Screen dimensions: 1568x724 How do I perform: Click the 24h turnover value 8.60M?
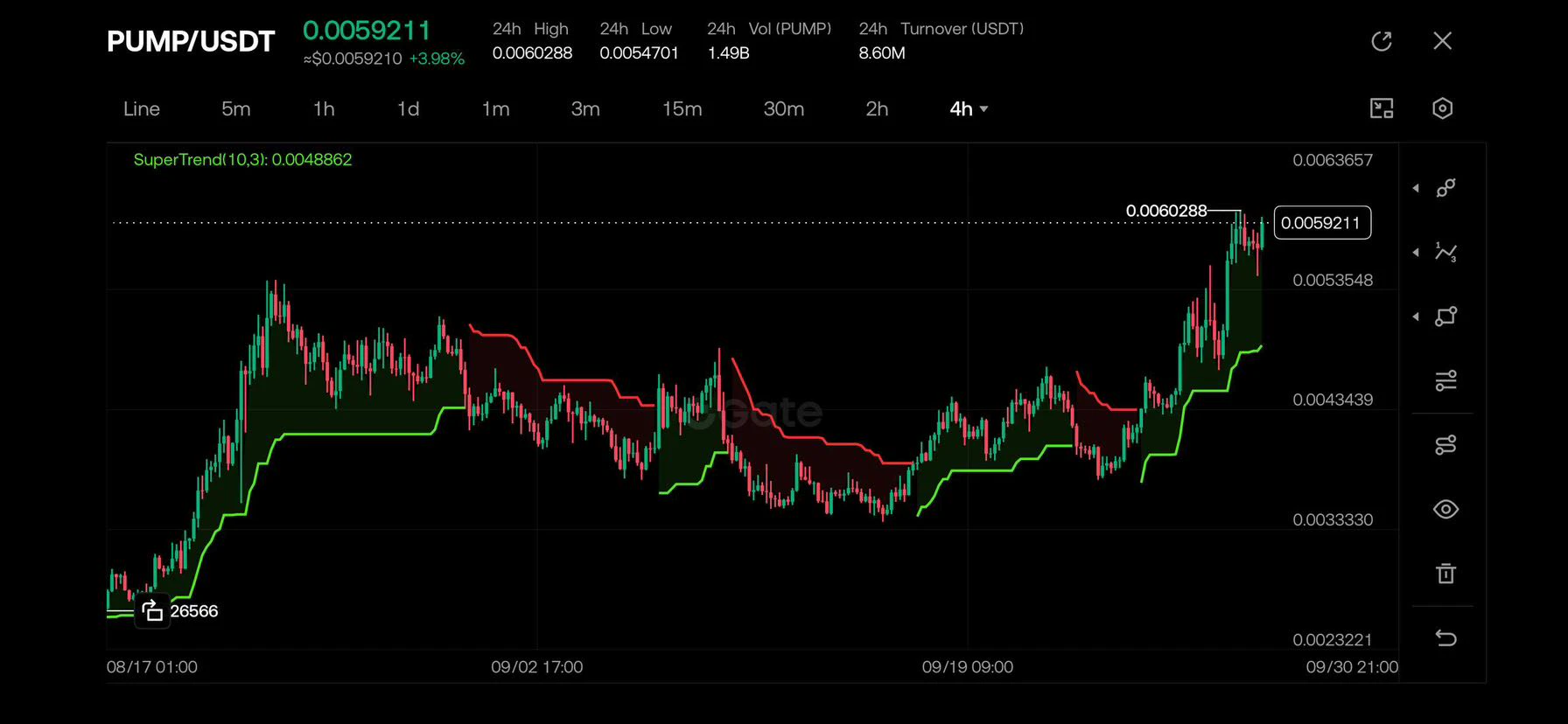[x=882, y=52]
